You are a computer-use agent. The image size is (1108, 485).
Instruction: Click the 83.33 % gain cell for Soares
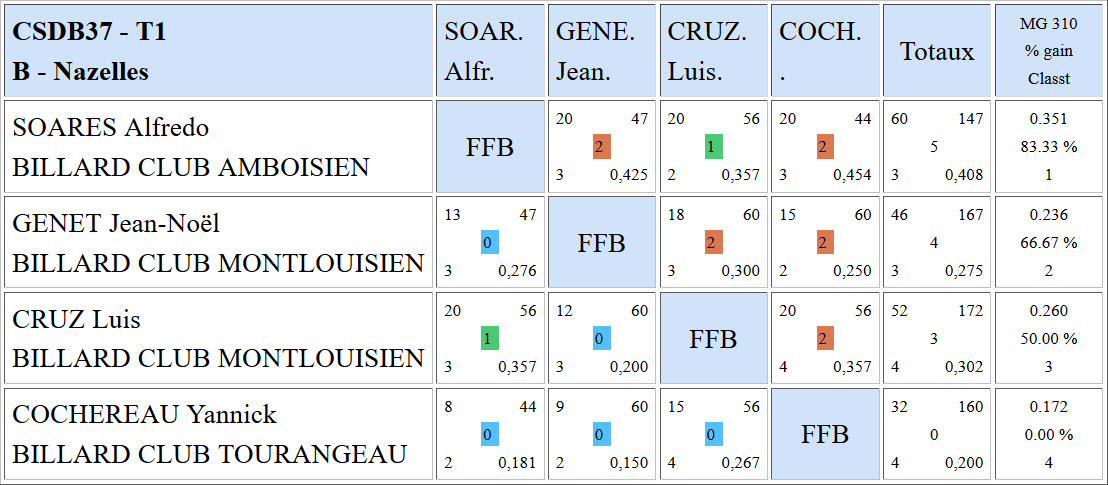coord(1049,147)
